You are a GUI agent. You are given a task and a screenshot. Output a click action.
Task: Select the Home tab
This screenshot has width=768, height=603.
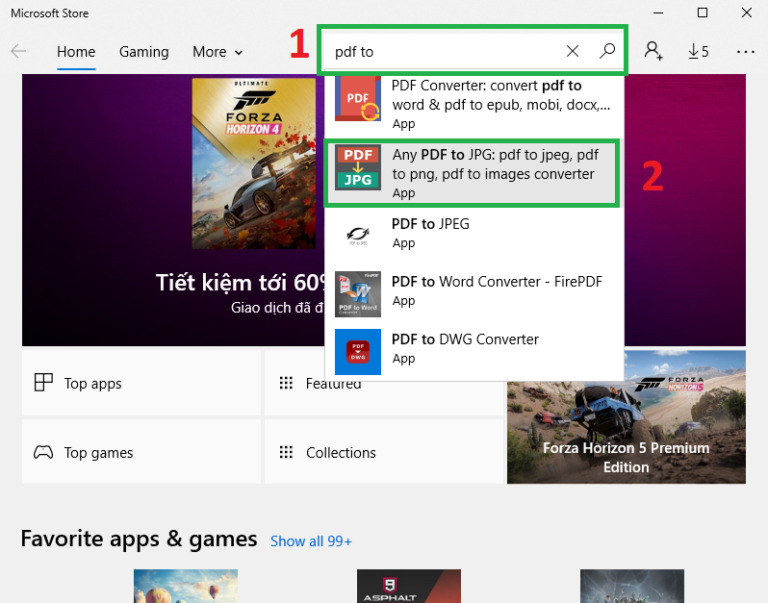(x=76, y=52)
